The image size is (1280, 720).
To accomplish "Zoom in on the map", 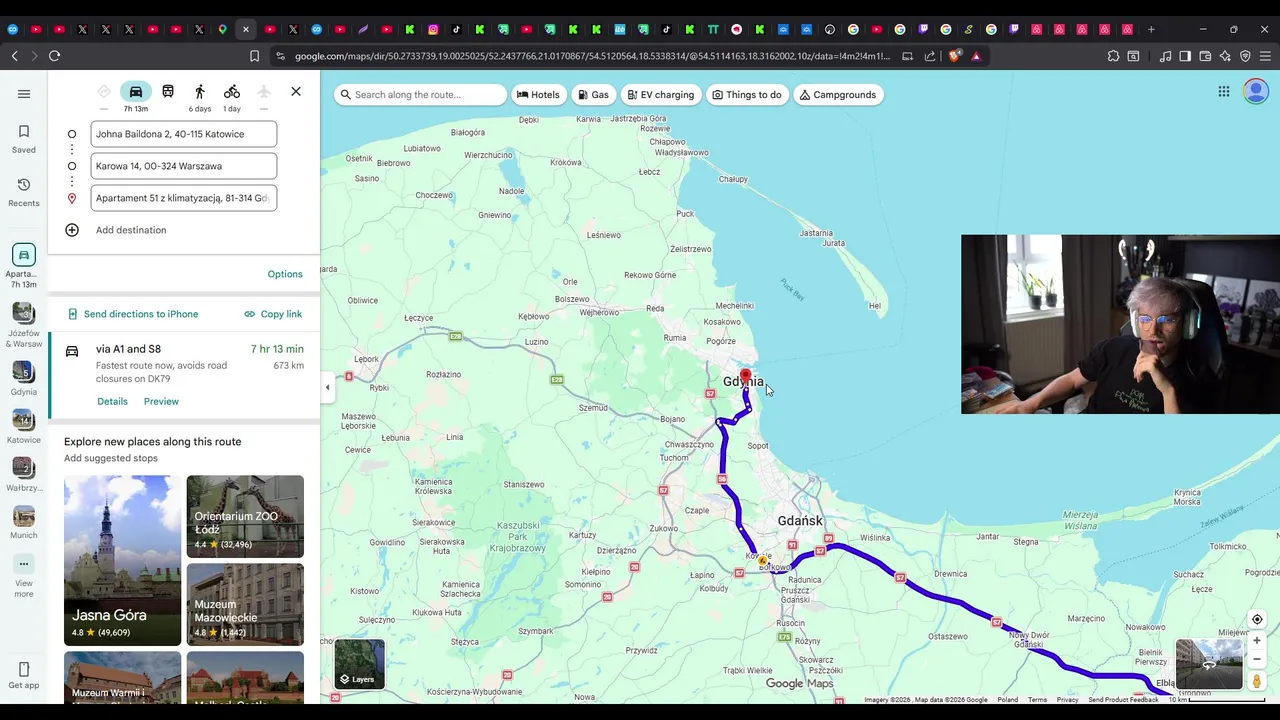I will [x=1257, y=641].
